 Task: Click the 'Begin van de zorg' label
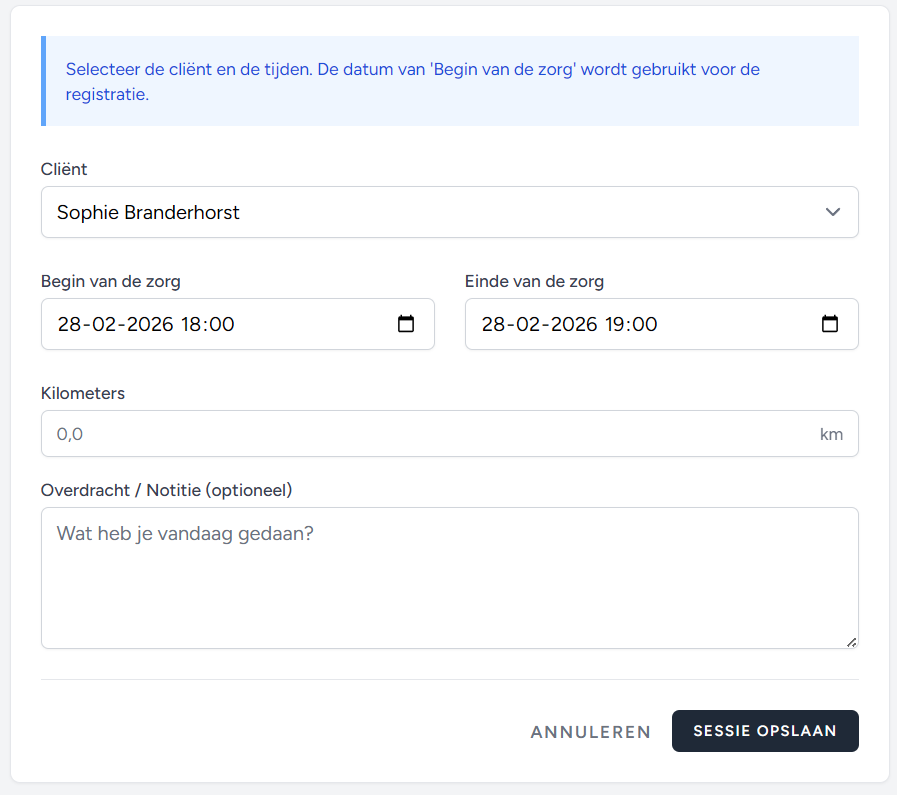(x=111, y=281)
